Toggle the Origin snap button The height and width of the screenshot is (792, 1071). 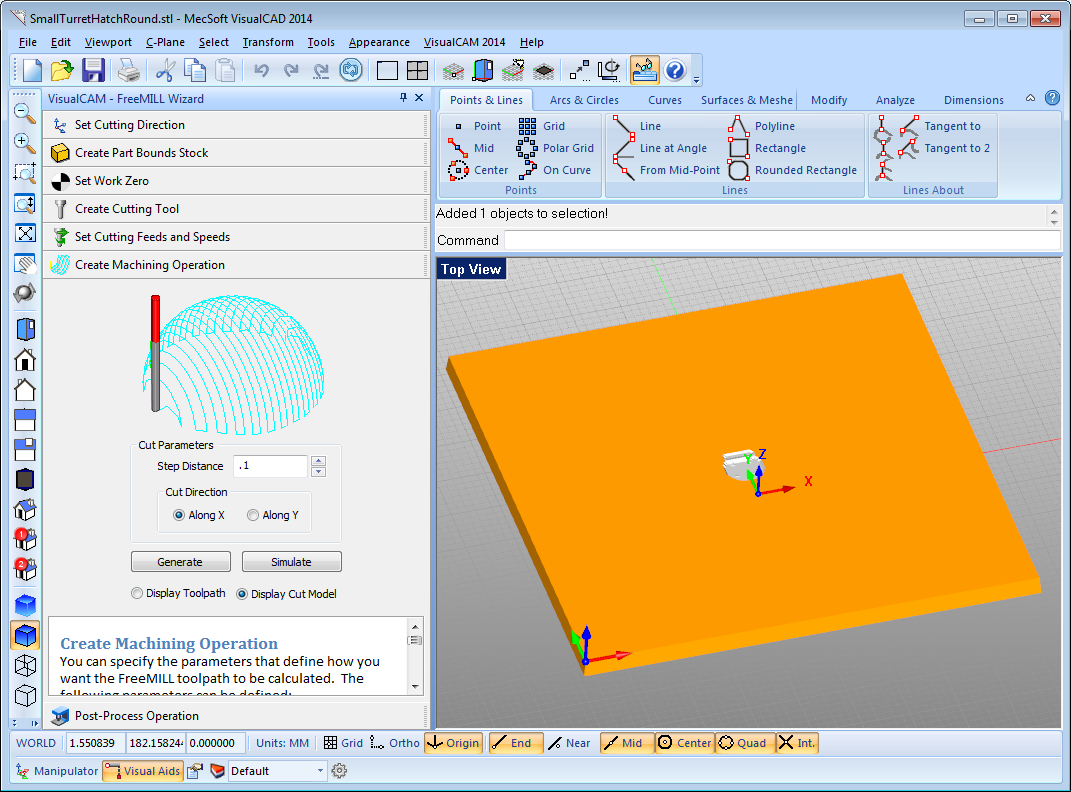tap(454, 743)
